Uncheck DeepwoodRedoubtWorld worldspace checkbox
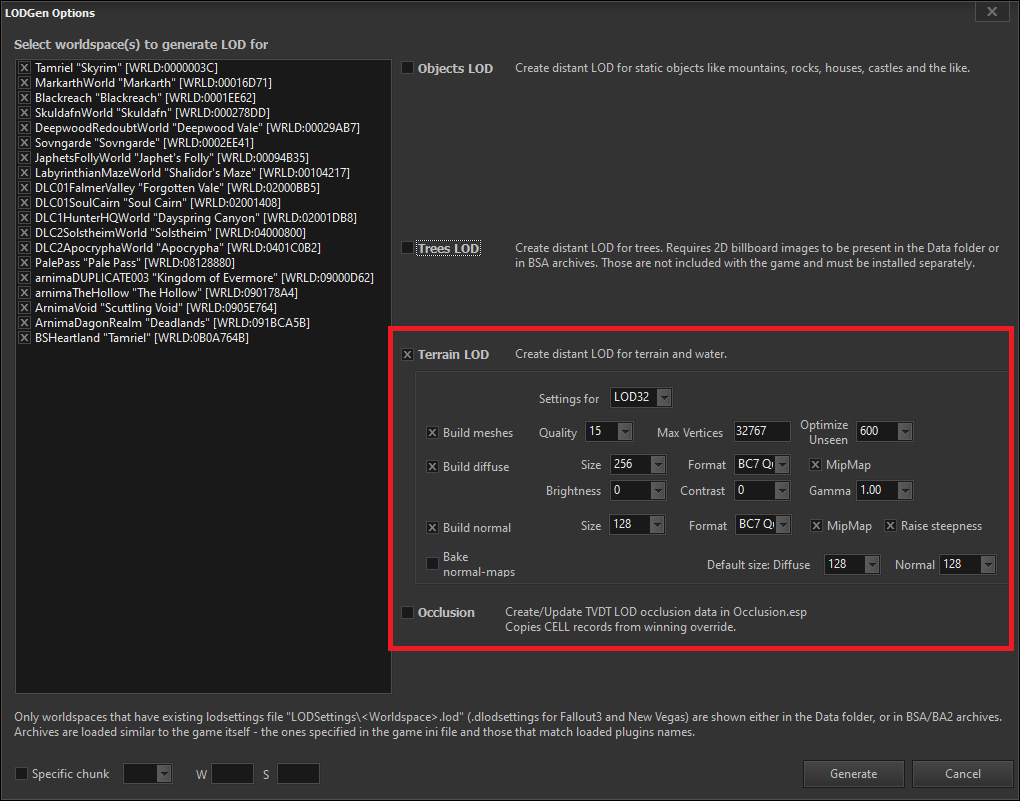 click(x=24, y=128)
